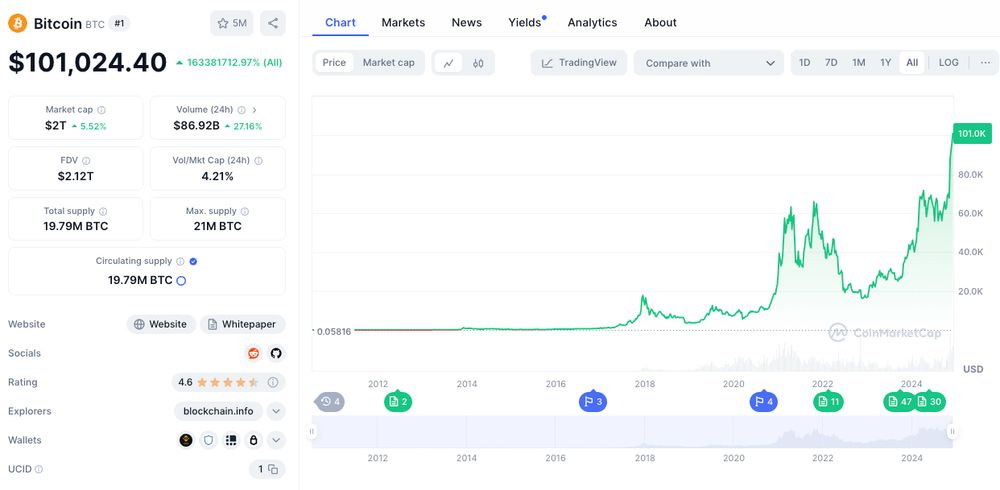Screen dimensions: 1000x490
Task: Switch to candlestick chart icon
Action: point(478,63)
